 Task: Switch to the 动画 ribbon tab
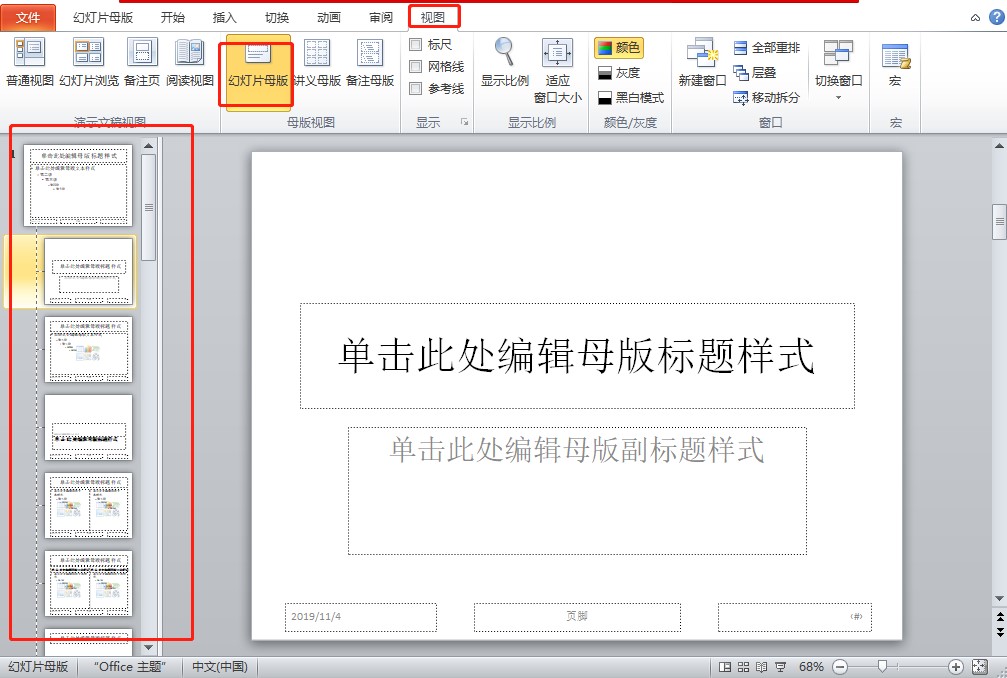(328, 16)
